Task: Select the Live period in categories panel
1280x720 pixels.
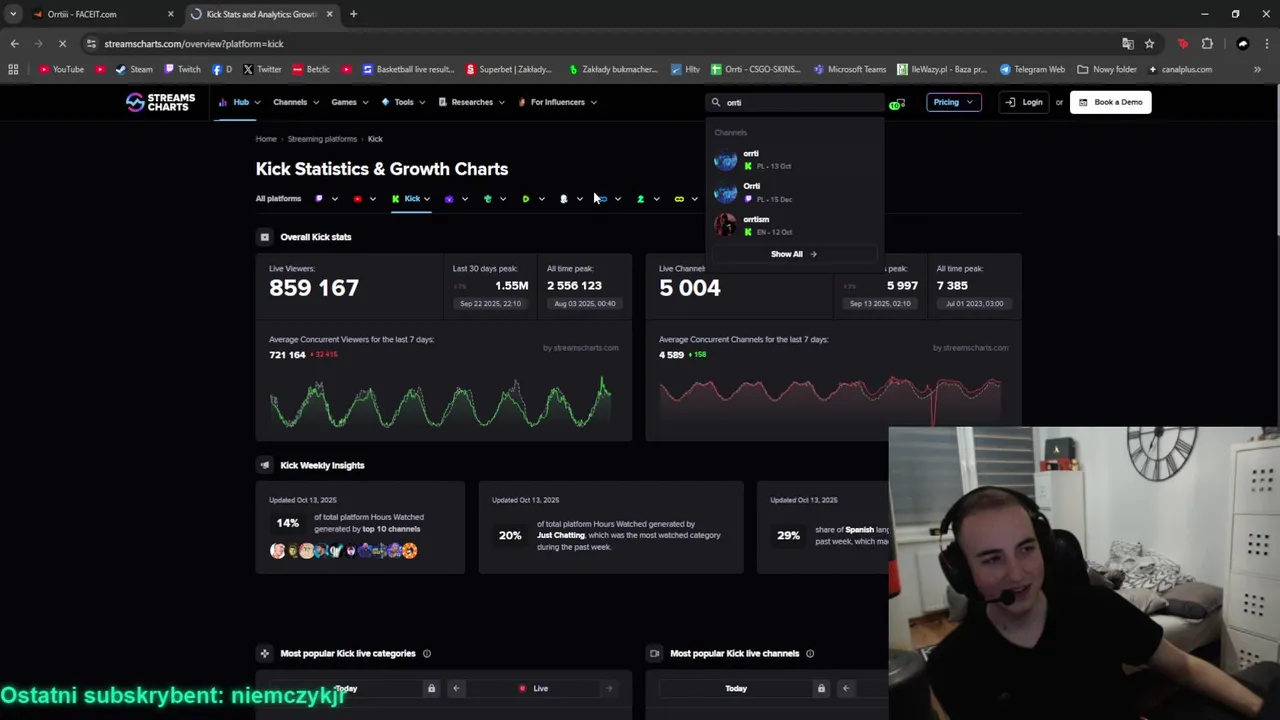Action: [533, 688]
